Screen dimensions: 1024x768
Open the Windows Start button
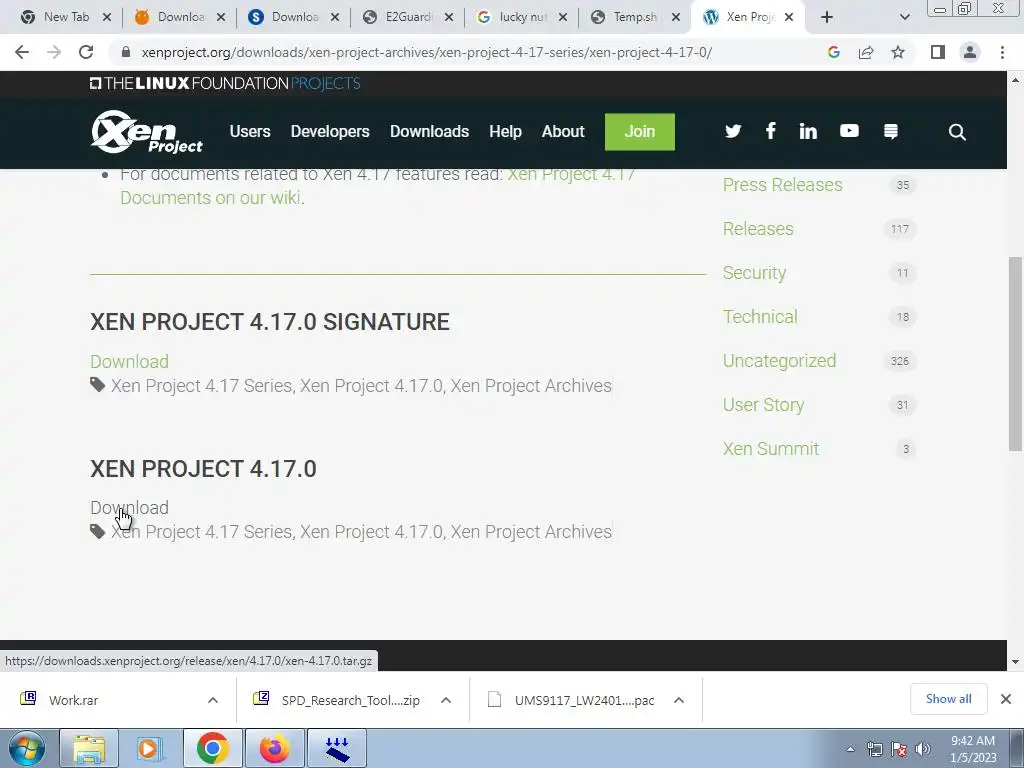pos(27,748)
